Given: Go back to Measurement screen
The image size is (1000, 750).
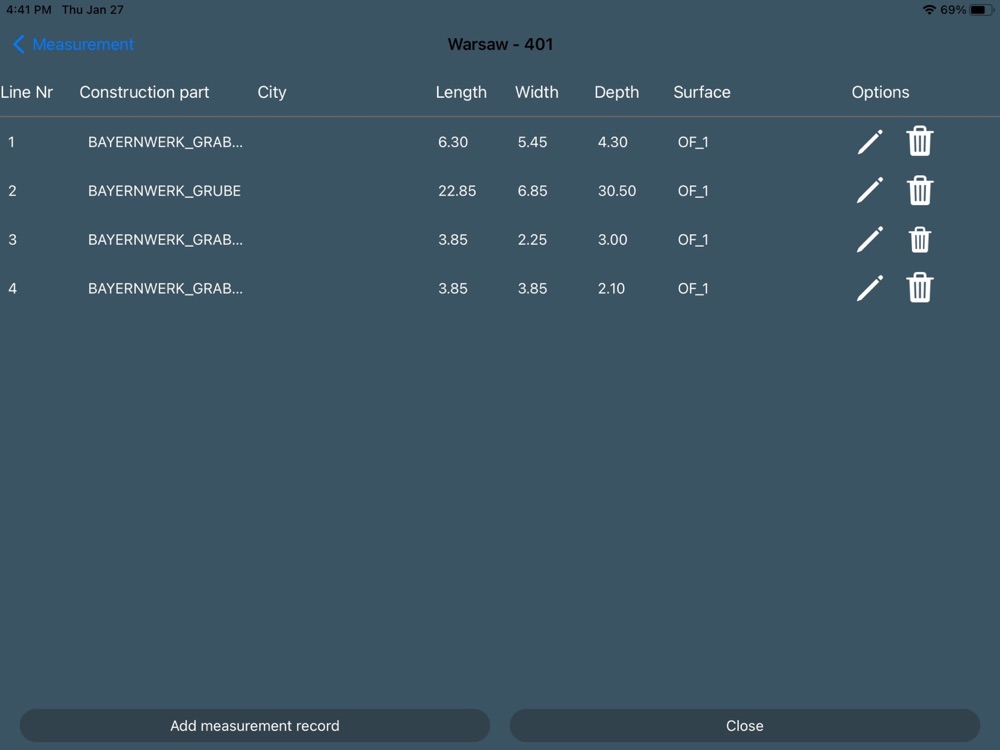Looking at the screenshot, I should tap(73, 45).
